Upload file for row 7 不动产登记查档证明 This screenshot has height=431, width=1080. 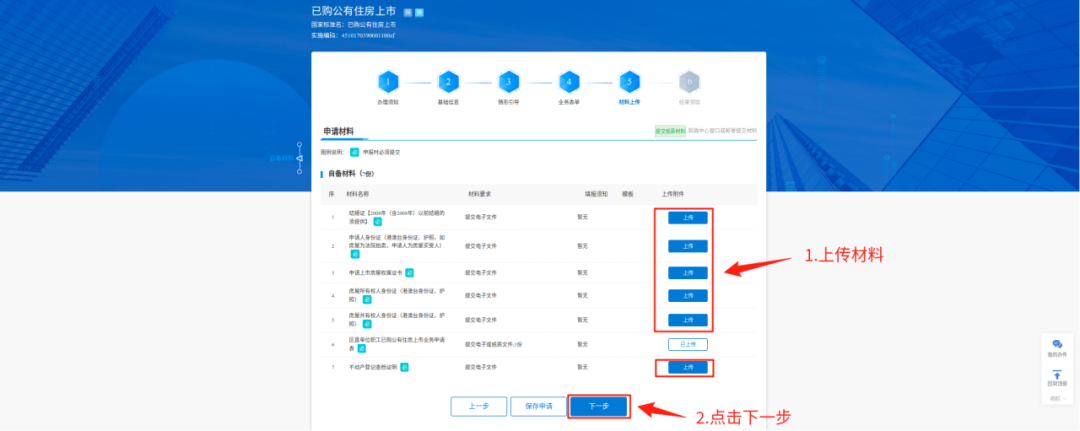pos(687,367)
